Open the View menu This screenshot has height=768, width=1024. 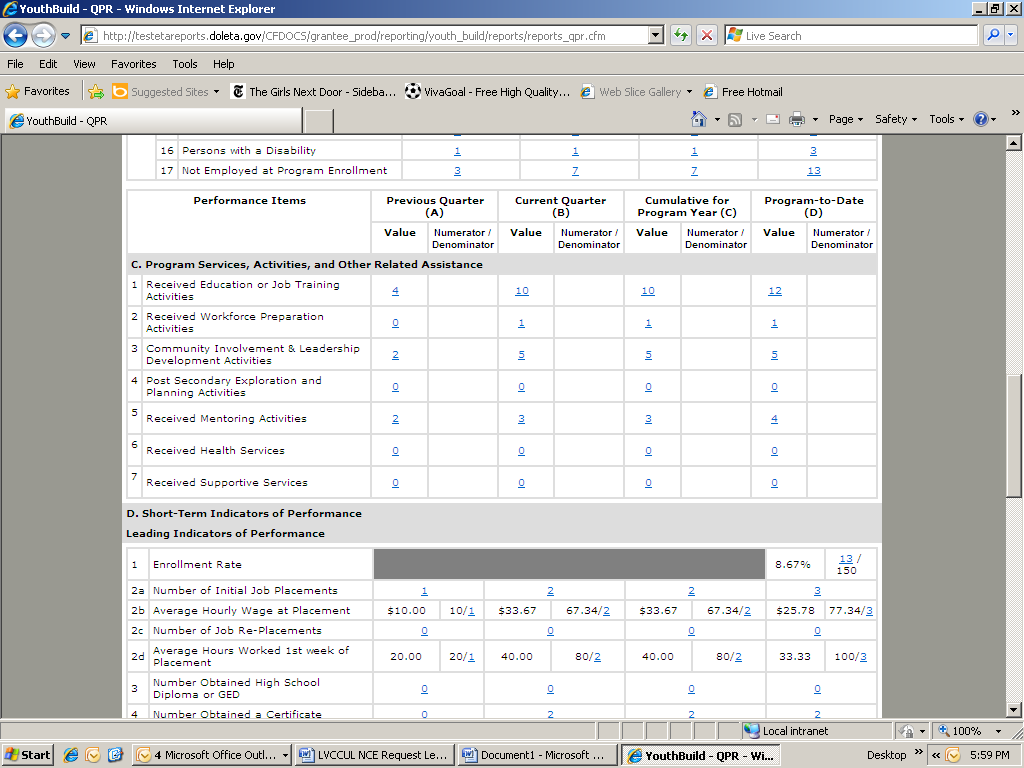(x=84, y=64)
